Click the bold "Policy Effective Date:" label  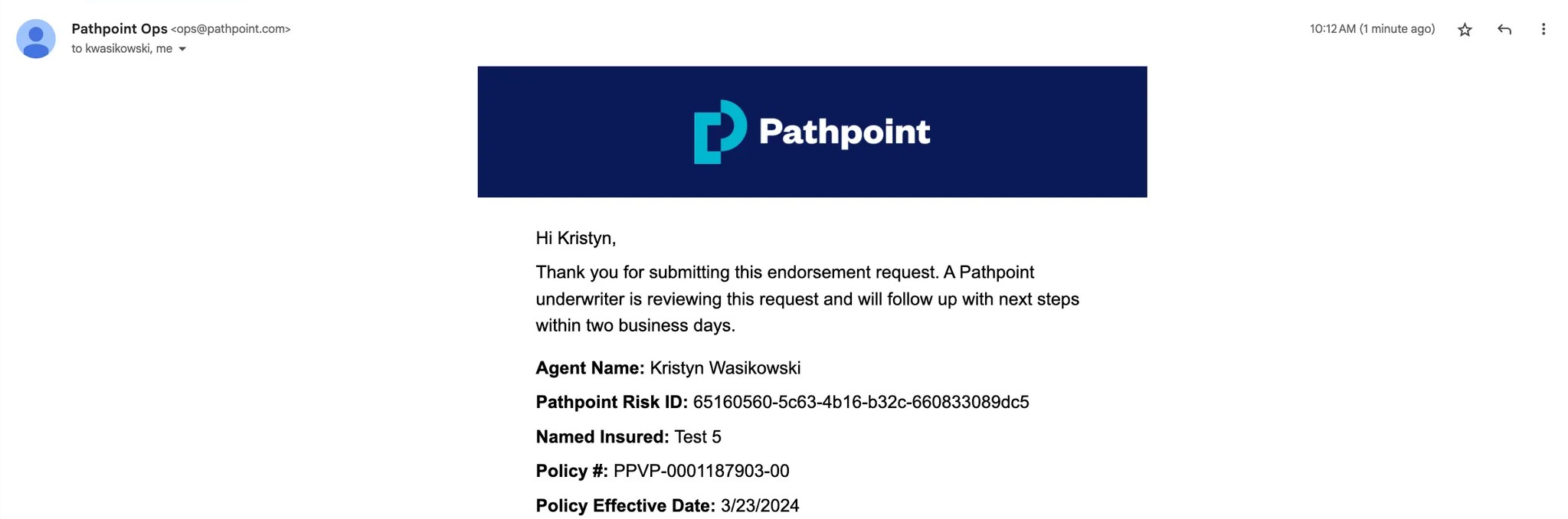click(x=625, y=506)
